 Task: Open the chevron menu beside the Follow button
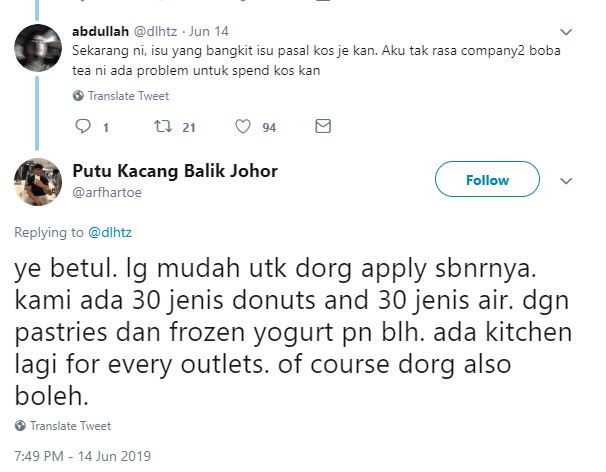(566, 181)
